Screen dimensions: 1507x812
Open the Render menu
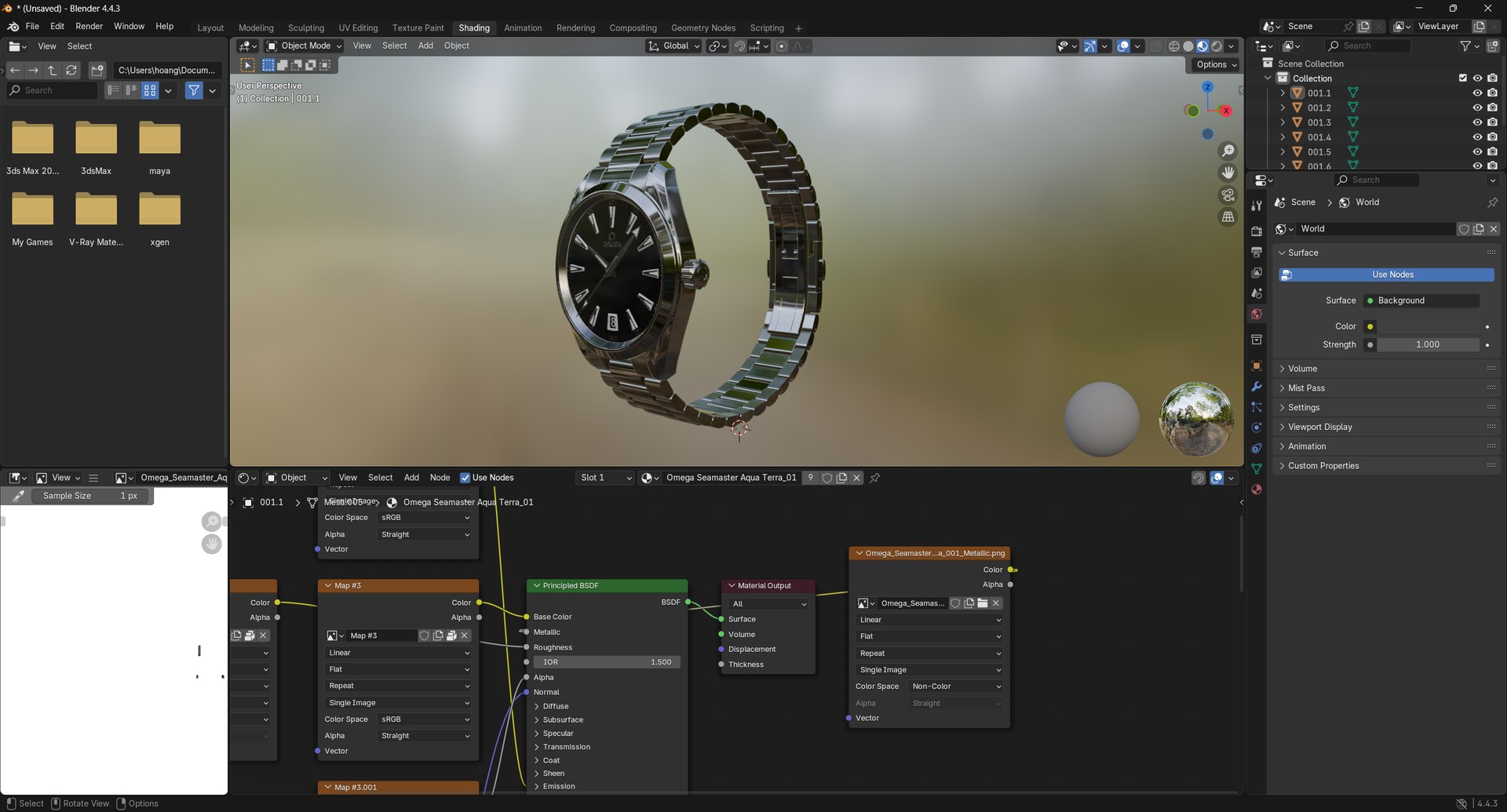pyautogui.click(x=89, y=27)
